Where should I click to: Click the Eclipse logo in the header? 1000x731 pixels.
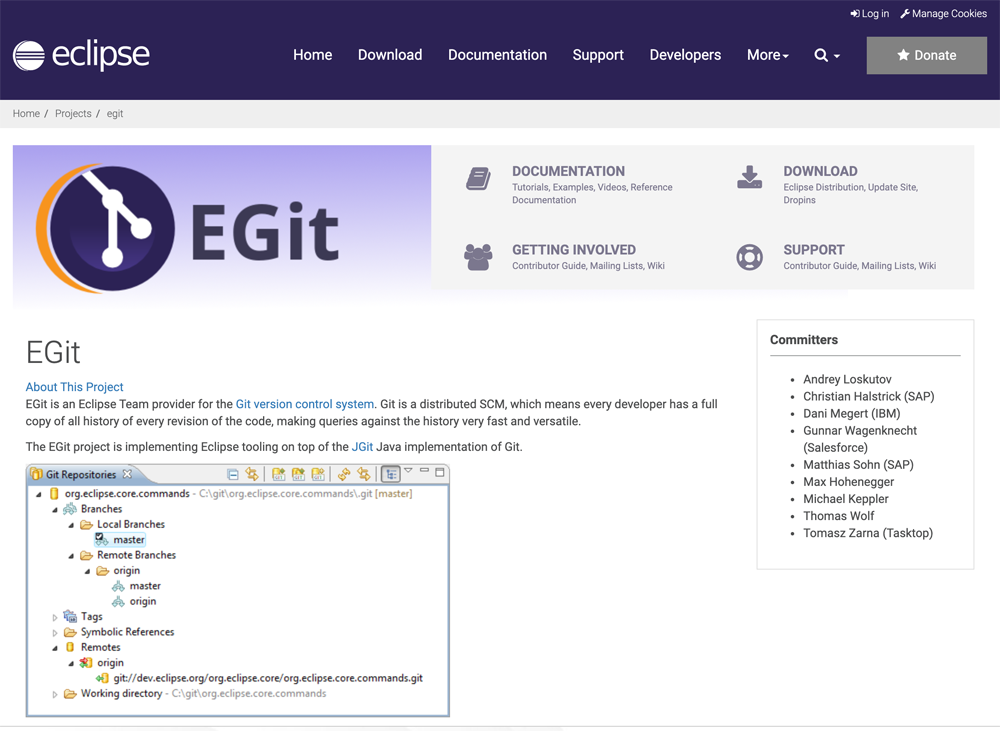point(81,55)
